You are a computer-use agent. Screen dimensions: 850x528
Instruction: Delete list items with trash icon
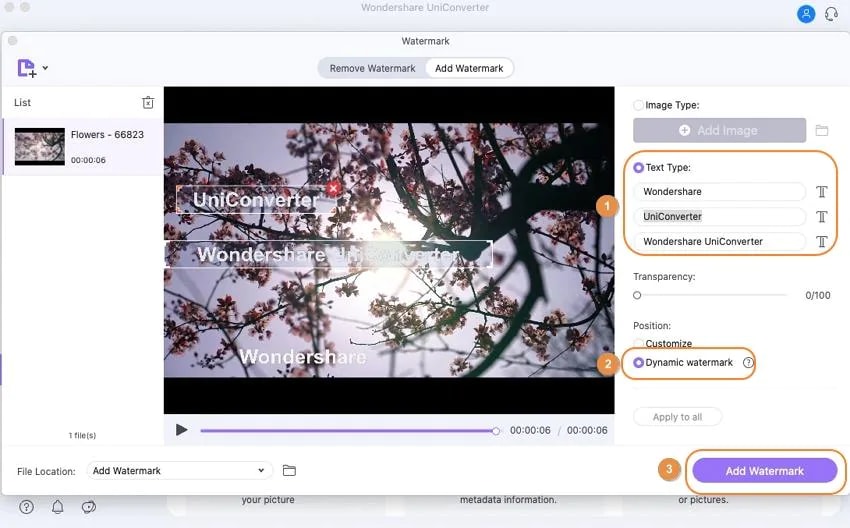click(x=148, y=102)
